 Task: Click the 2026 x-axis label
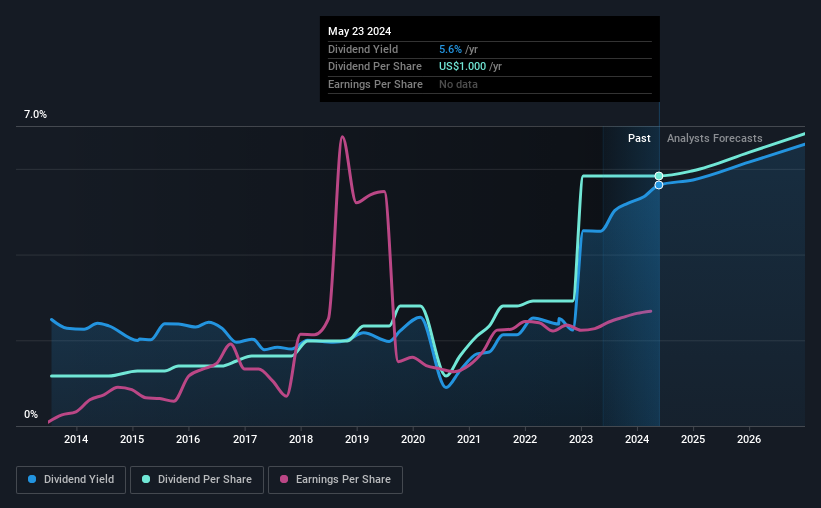tap(749, 439)
